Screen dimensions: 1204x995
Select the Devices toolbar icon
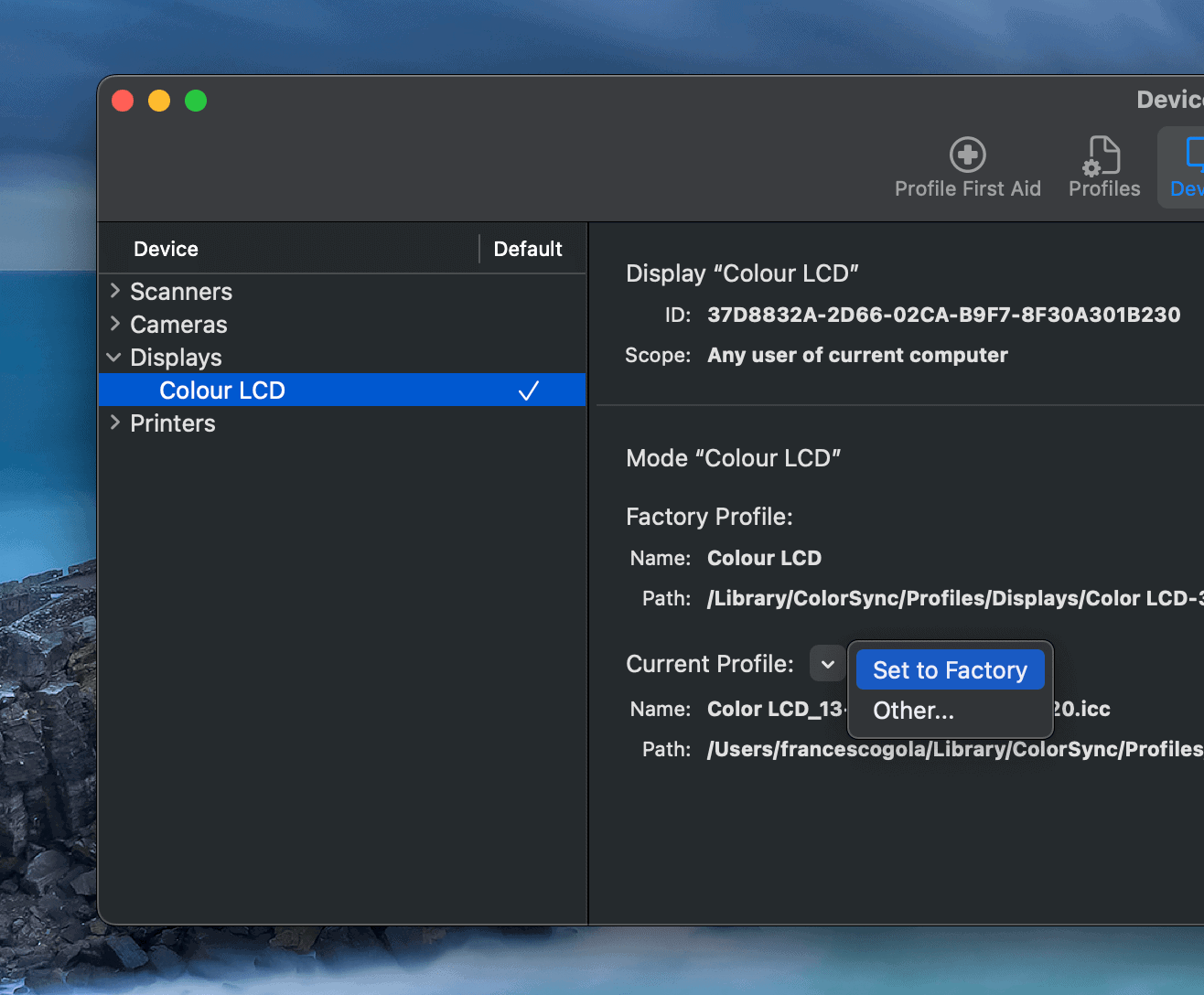pos(1188,167)
